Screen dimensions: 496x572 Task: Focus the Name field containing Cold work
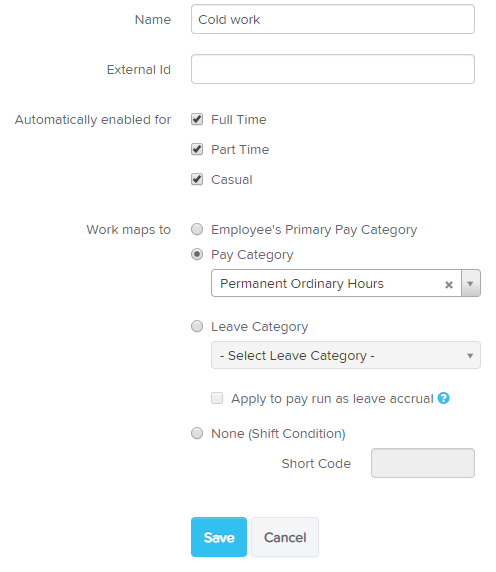click(333, 19)
